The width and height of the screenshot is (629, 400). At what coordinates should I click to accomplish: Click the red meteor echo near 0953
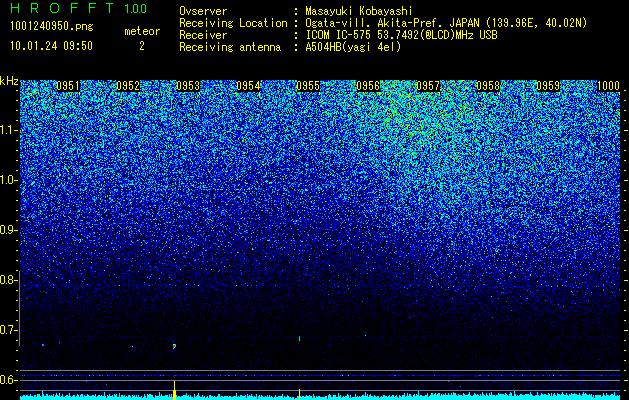click(174, 346)
